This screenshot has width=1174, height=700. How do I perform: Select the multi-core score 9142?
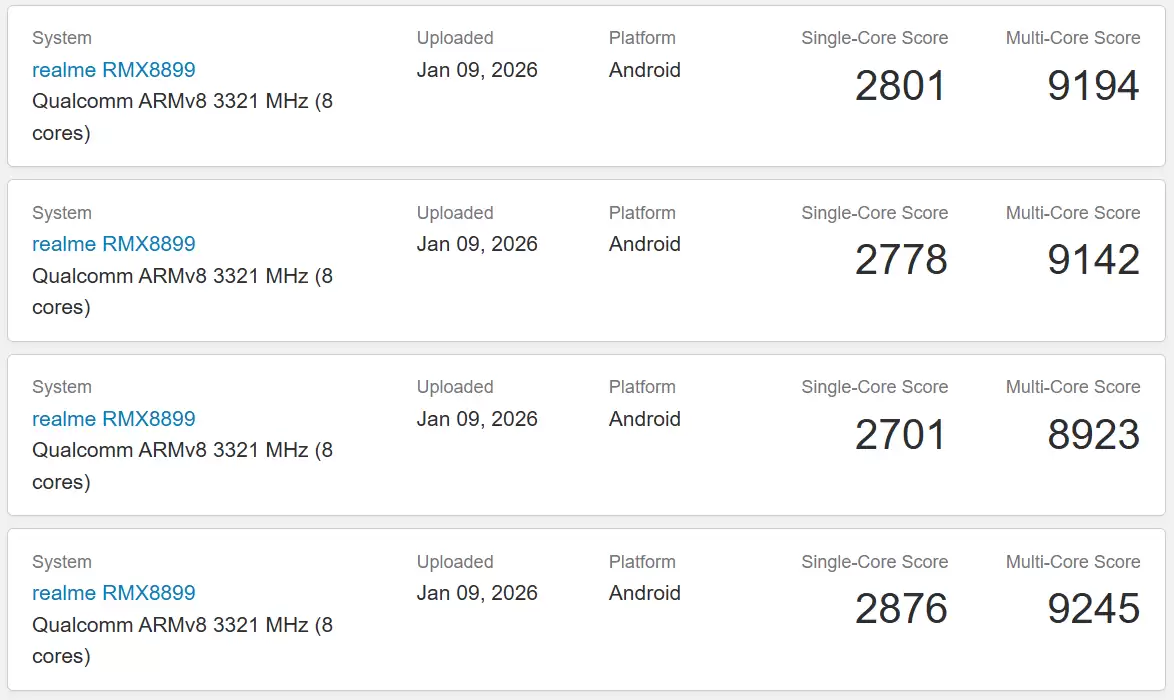[x=1093, y=260]
